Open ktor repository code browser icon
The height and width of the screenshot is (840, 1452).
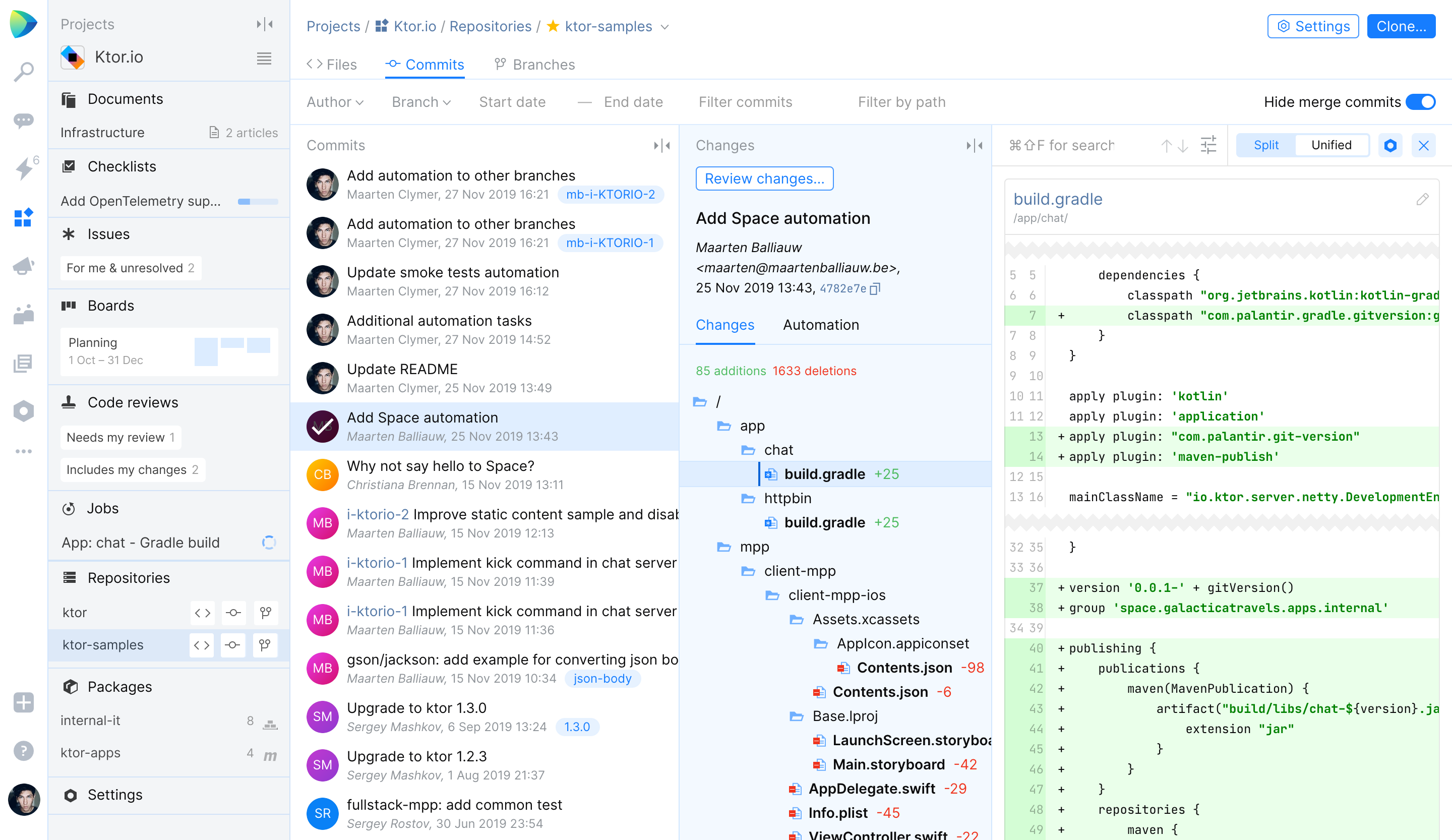(202, 613)
